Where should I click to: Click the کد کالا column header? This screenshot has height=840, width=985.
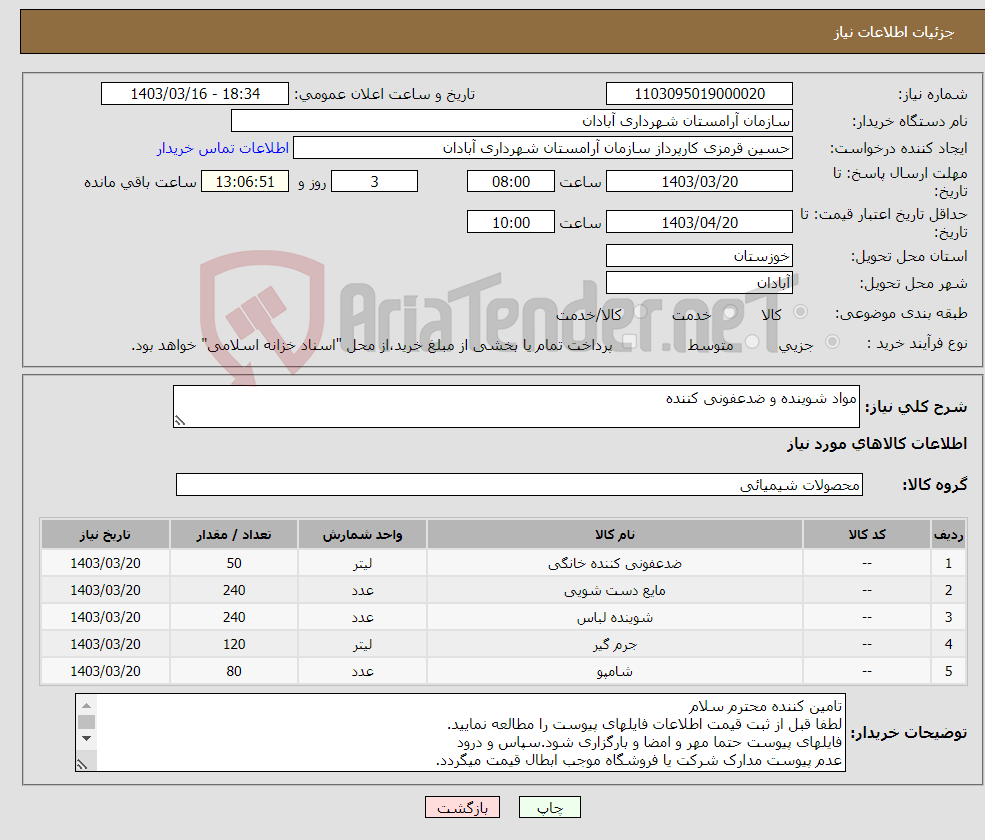point(868,534)
